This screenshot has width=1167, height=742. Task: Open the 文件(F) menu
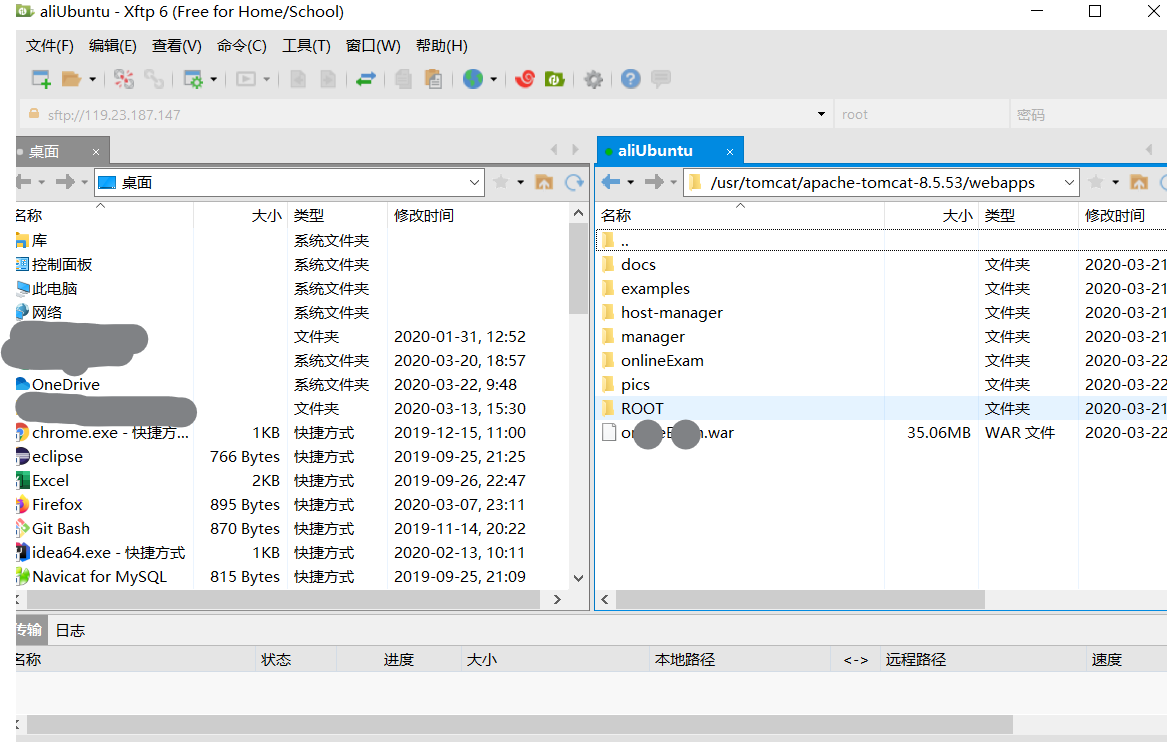click(x=50, y=46)
